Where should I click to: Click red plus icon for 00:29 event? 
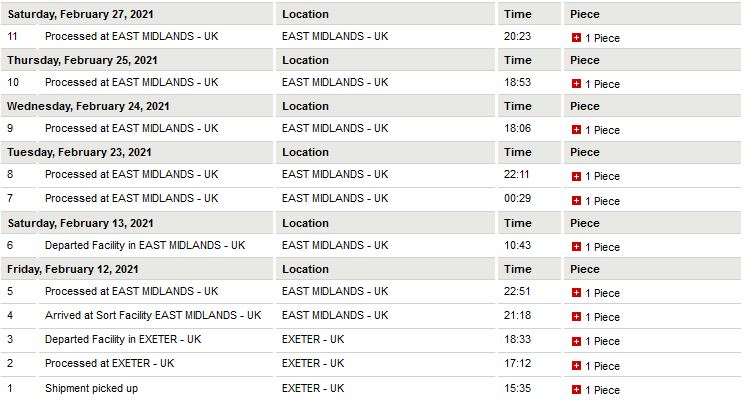pos(576,200)
